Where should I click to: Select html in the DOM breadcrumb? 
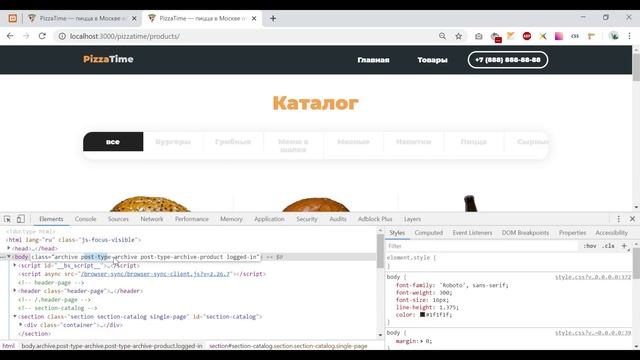click(x=8, y=346)
